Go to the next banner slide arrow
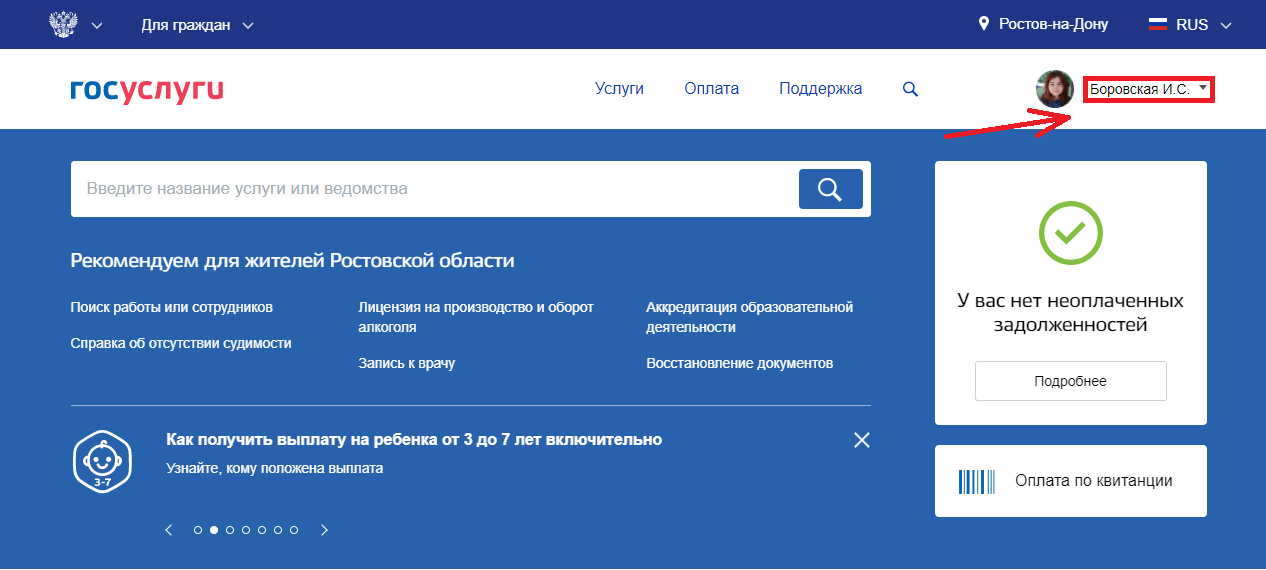Screen dimensions: 1266x570 click(324, 530)
